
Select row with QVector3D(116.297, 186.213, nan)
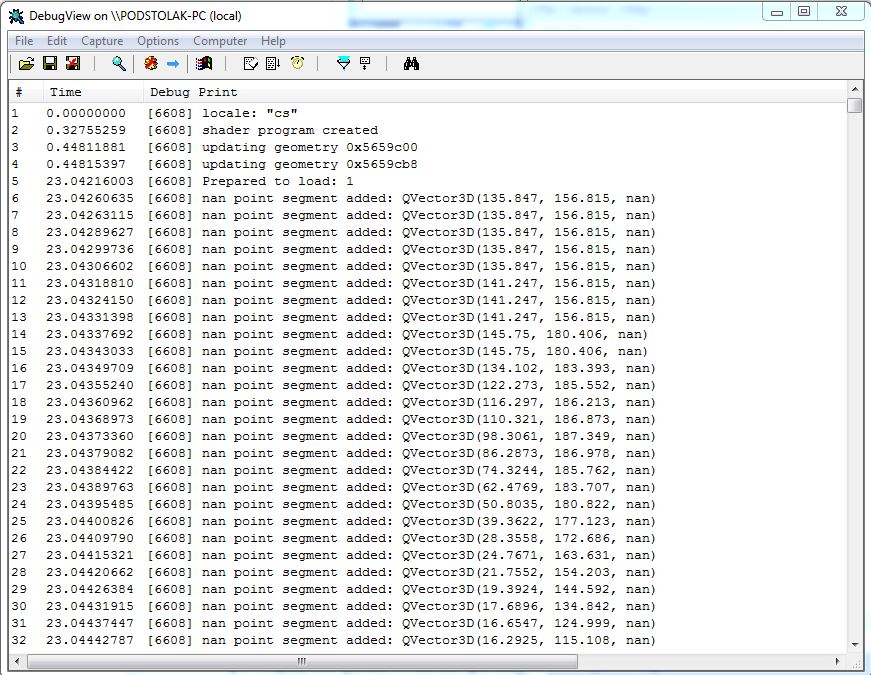coord(428,402)
